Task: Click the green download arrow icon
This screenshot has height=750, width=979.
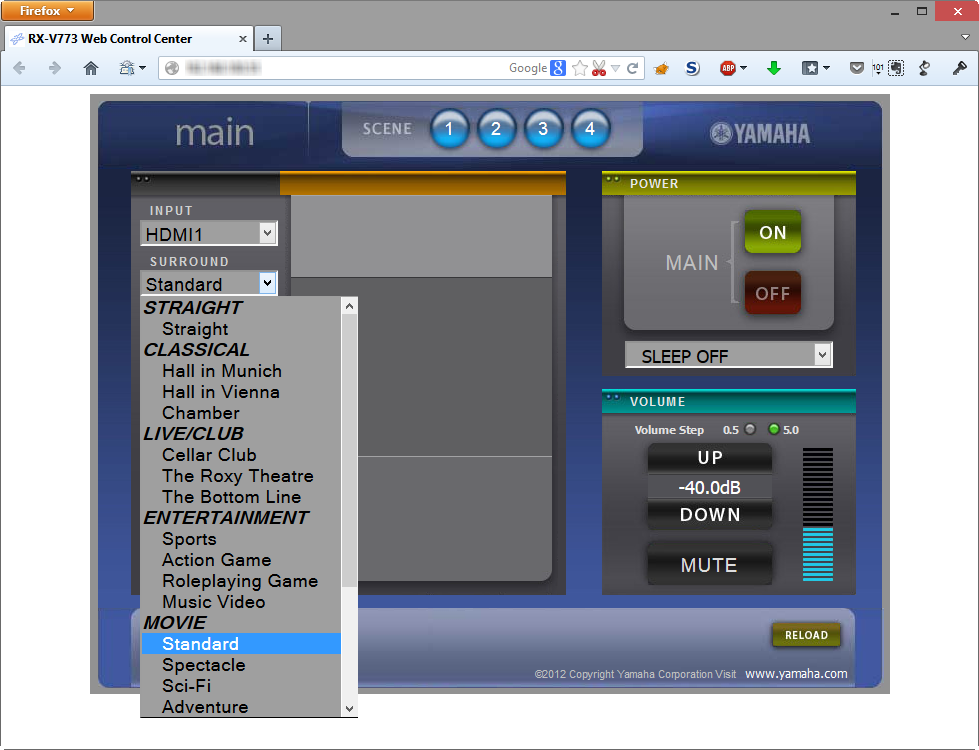Action: tap(774, 68)
